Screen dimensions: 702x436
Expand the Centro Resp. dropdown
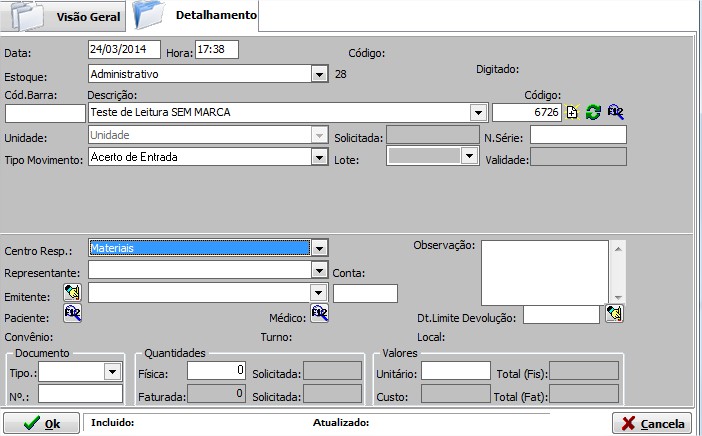(x=319, y=248)
